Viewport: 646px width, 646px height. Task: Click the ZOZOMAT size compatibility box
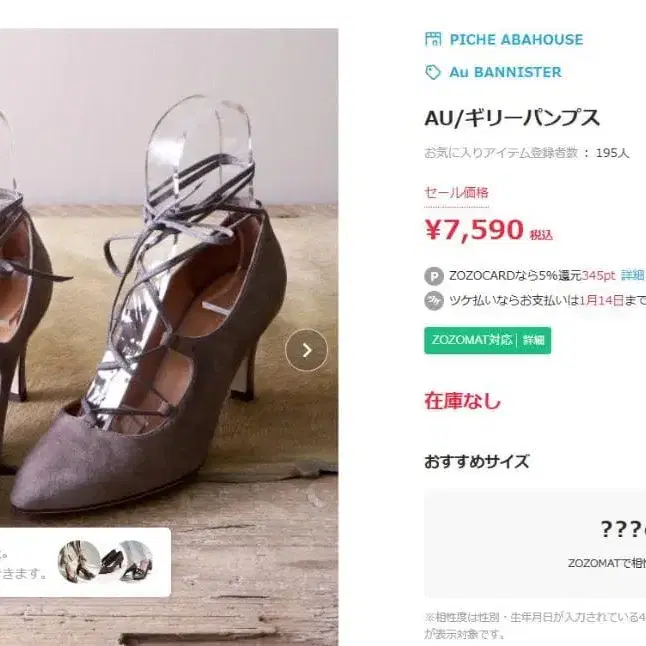coord(535,544)
